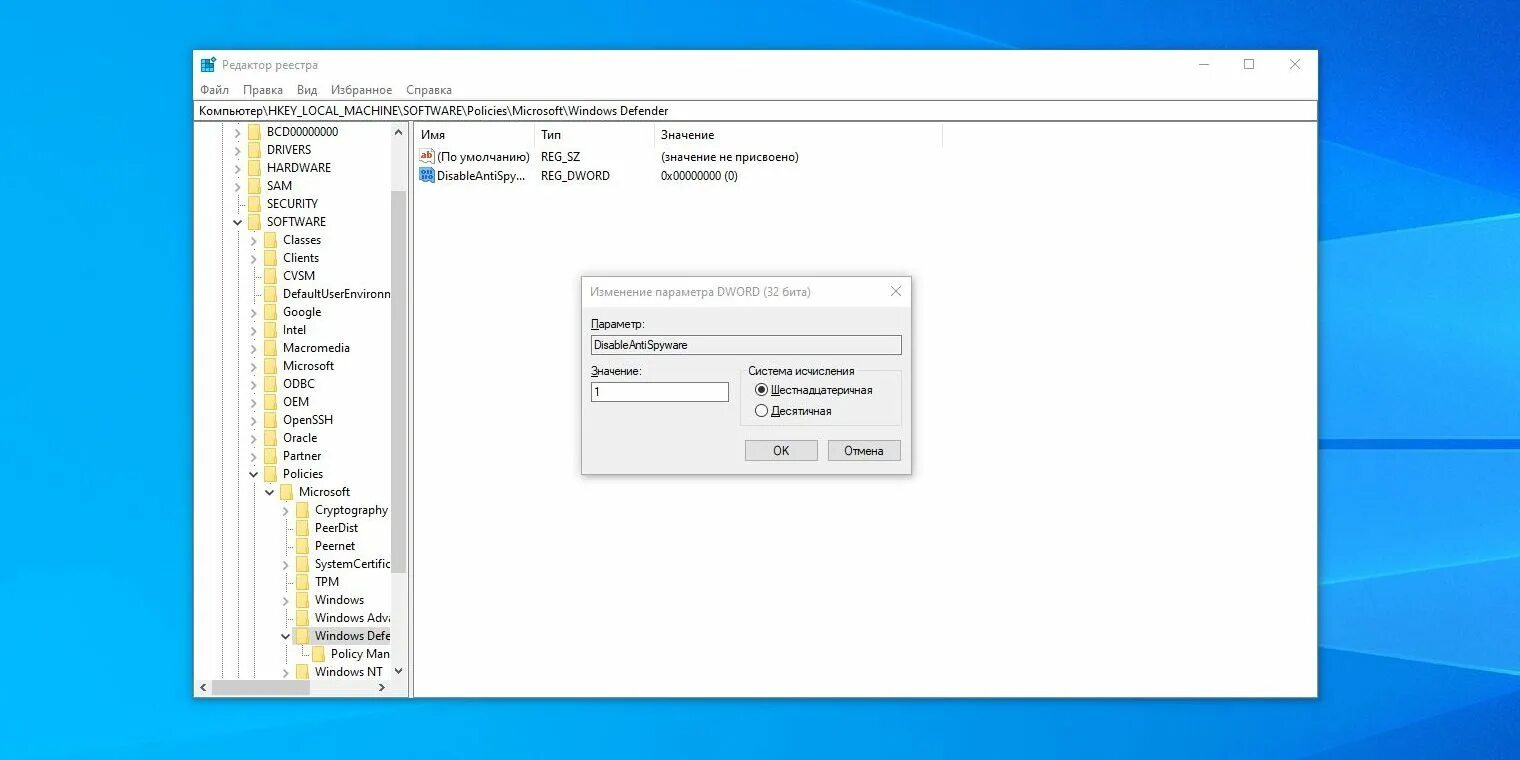Viewport: 1520px width, 760px height.
Task: Click the BCD00000000 folder icon
Action: (254, 132)
